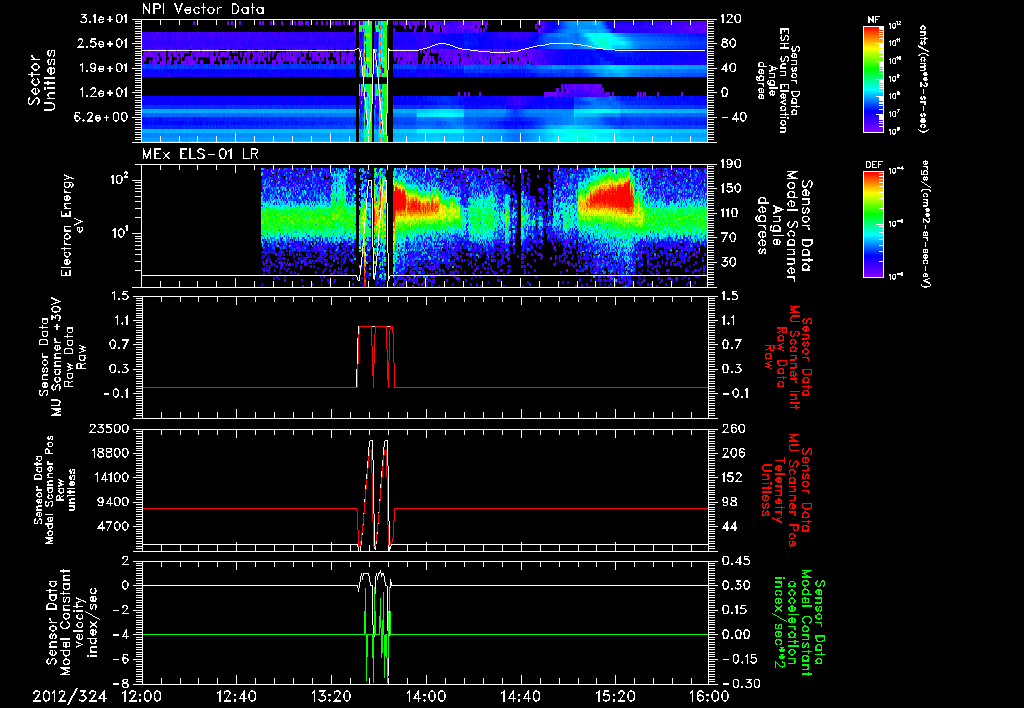Click the "260" telemetry tick label

coord(731,429)
